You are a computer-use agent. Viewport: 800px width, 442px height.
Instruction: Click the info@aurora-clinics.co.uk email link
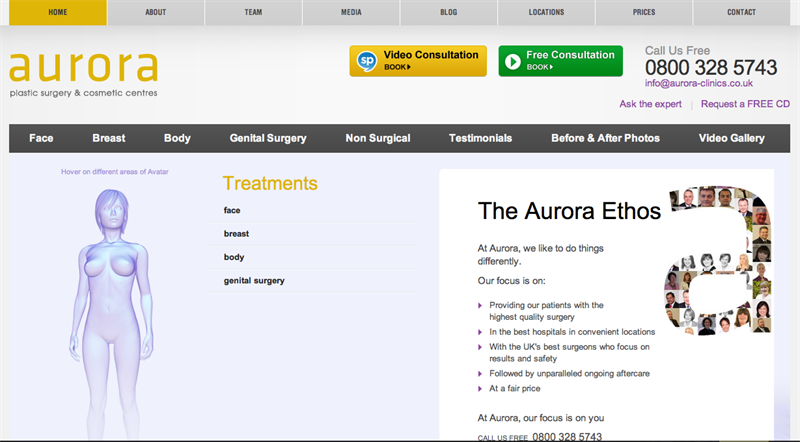click(699, 83)
